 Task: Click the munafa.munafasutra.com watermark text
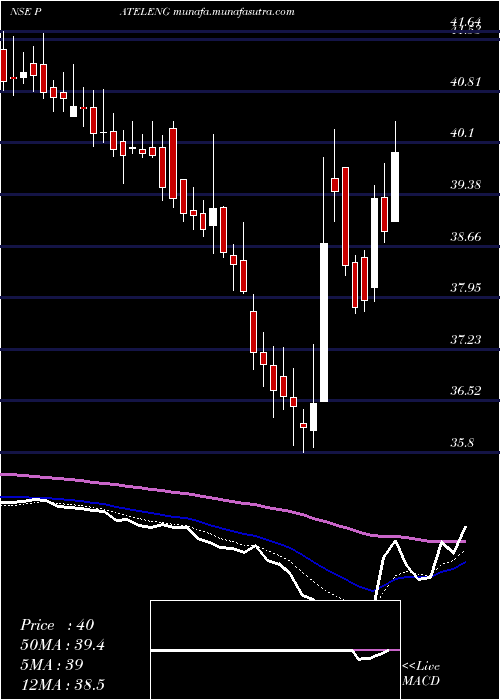coord(233,12)
